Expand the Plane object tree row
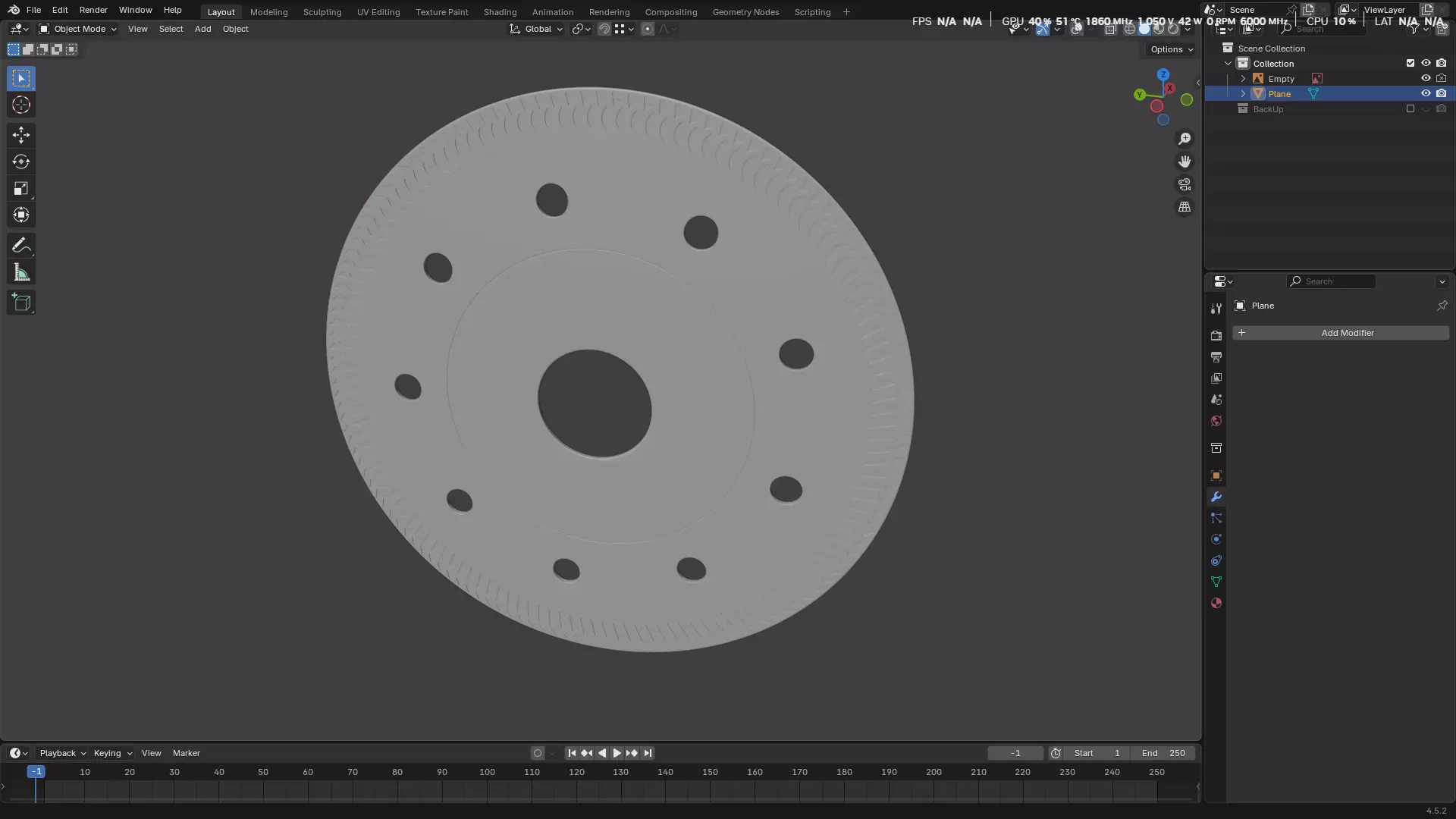Viewport: 1456px width, 819px height. pos(1243,94)
